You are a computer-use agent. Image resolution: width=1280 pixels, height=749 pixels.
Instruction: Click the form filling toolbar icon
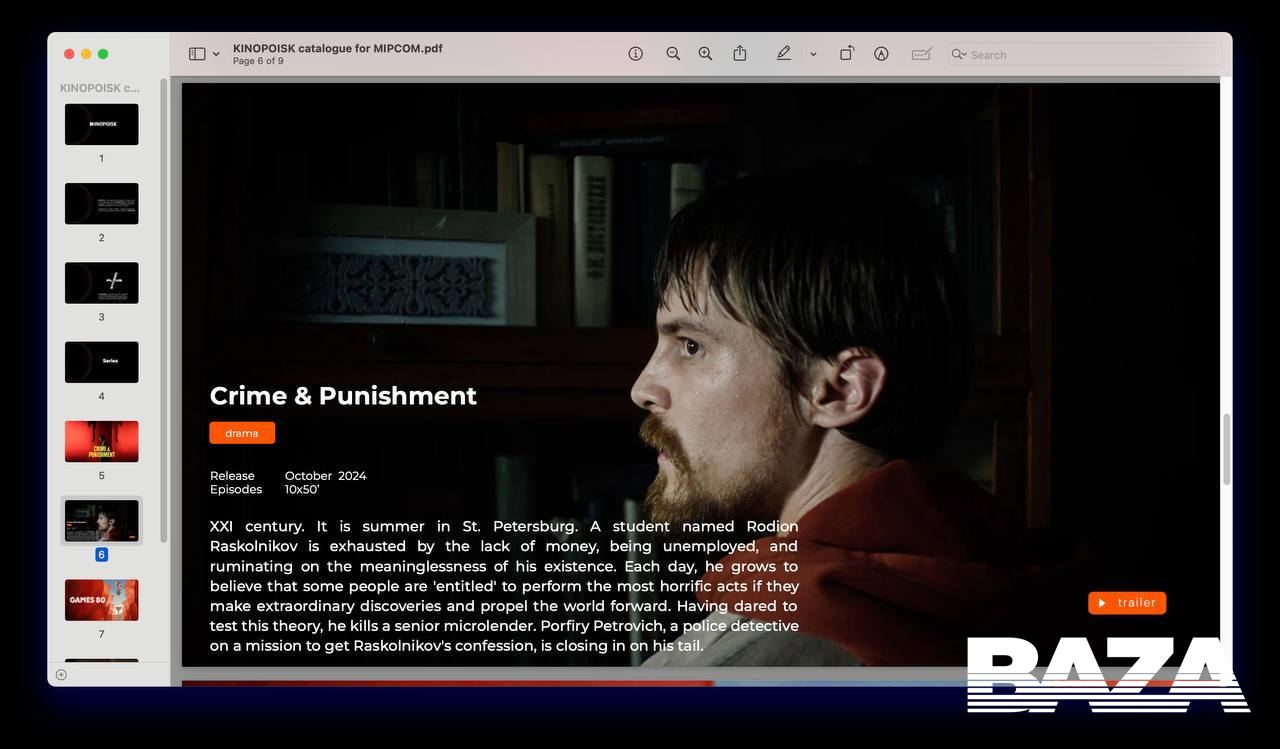click(x=921, y=54)
